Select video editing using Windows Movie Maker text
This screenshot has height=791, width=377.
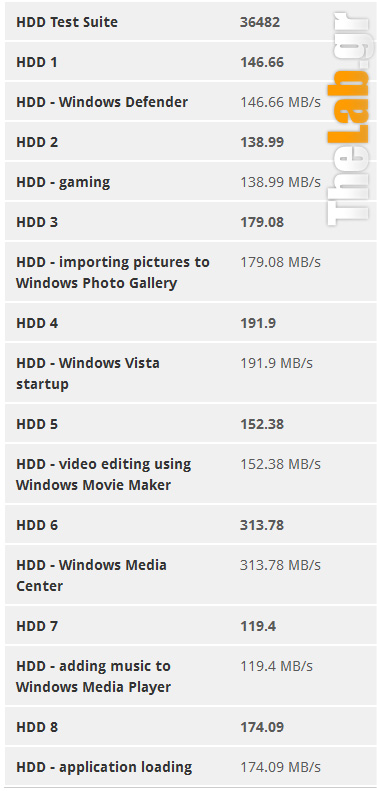pyautogui.click(x=103, y=474)
